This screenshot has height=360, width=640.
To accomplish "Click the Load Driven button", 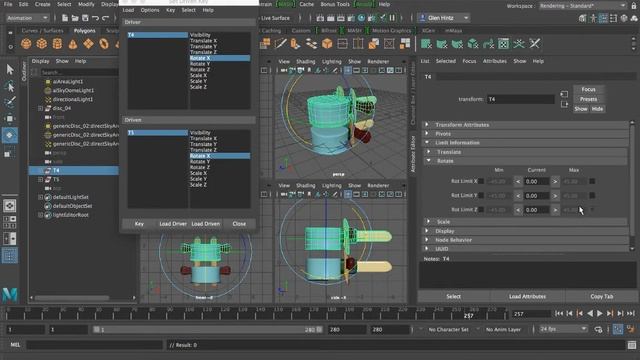I will pyautogui.click(x=206, y=224).
